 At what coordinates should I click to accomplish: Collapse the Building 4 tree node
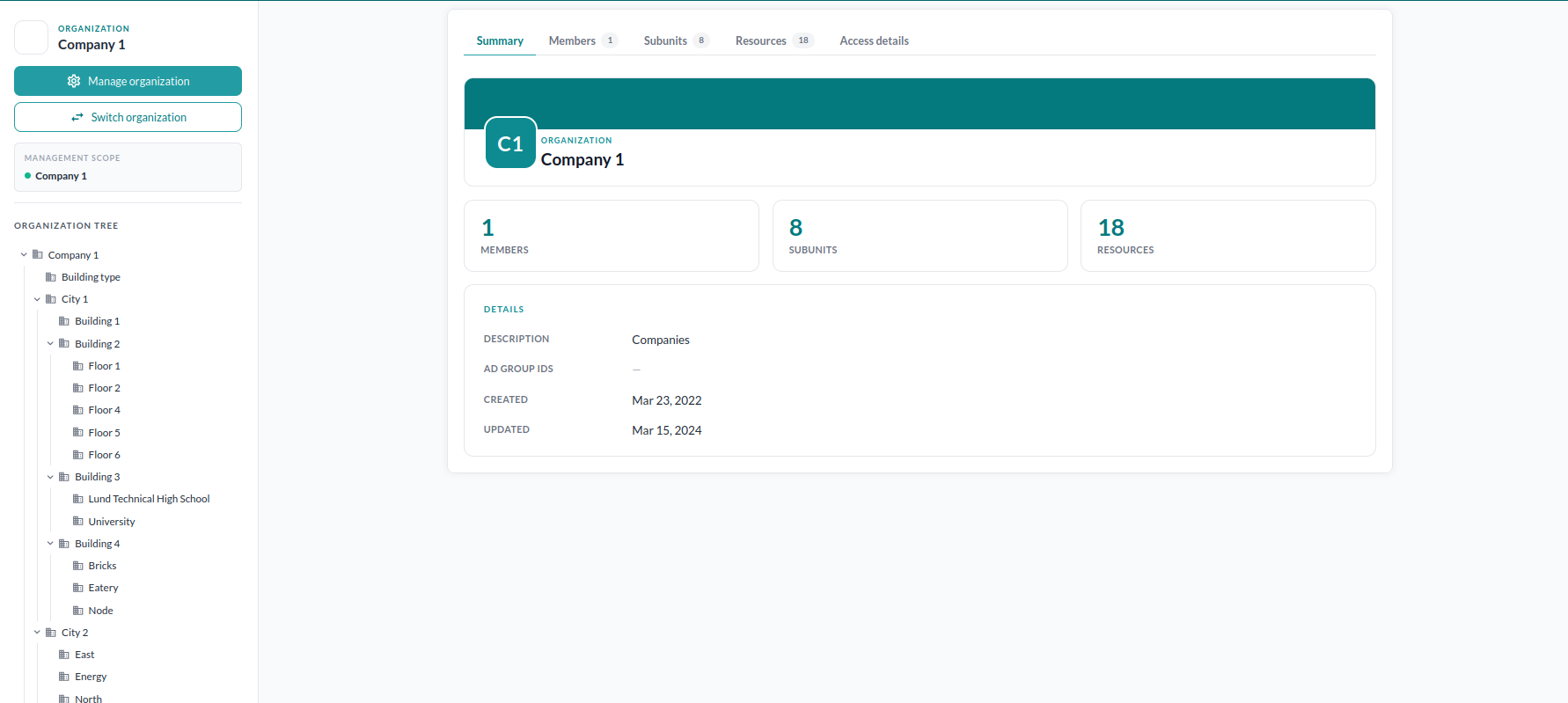pos(50,544)
